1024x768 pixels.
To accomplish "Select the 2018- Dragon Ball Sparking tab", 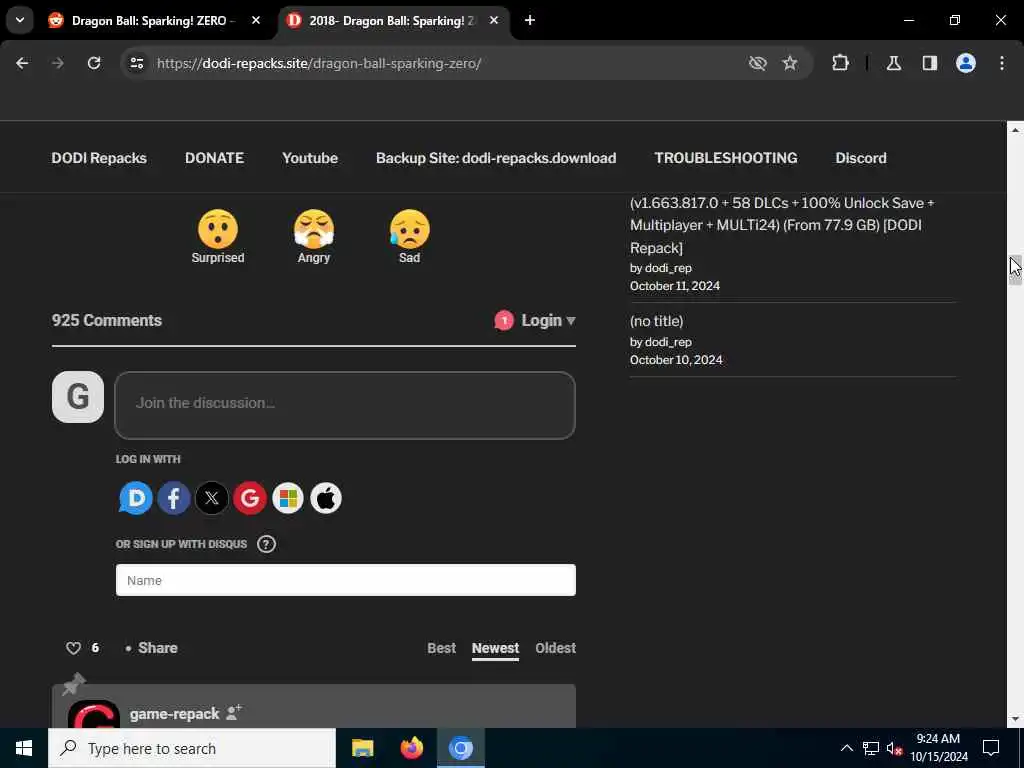I will point(392,20).
